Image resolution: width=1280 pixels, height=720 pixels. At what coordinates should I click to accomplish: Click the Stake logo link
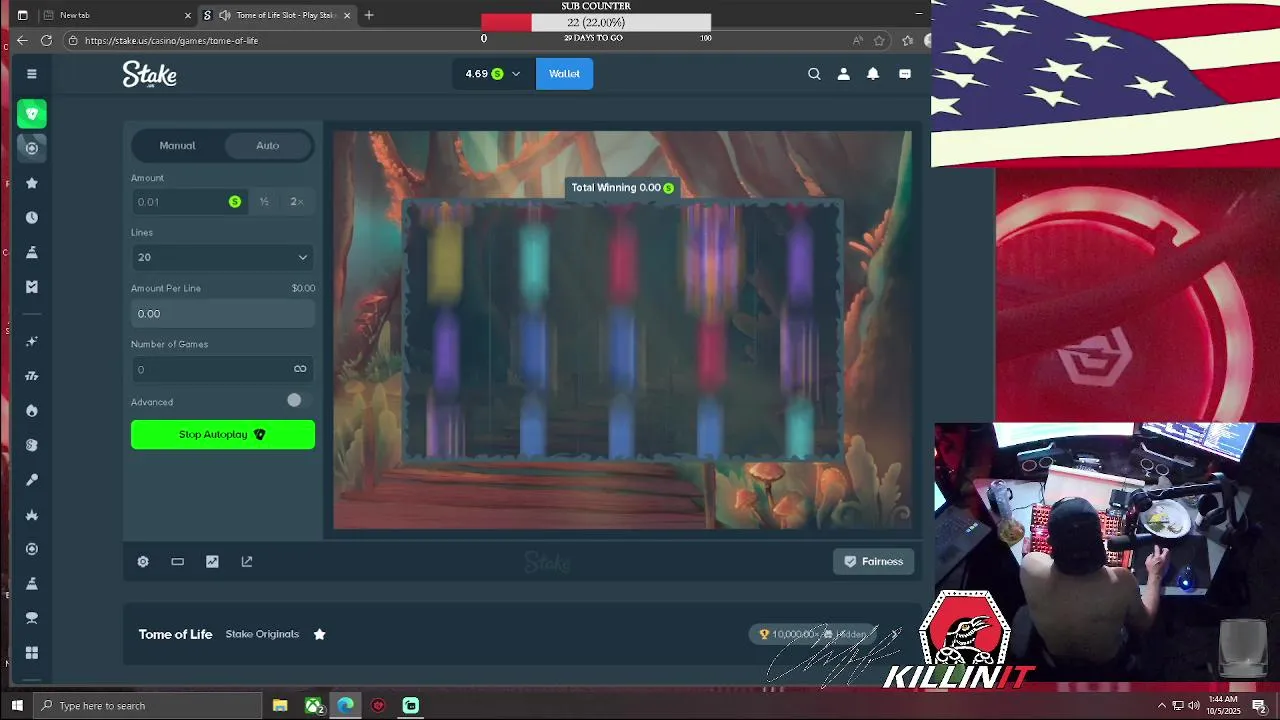150,74
